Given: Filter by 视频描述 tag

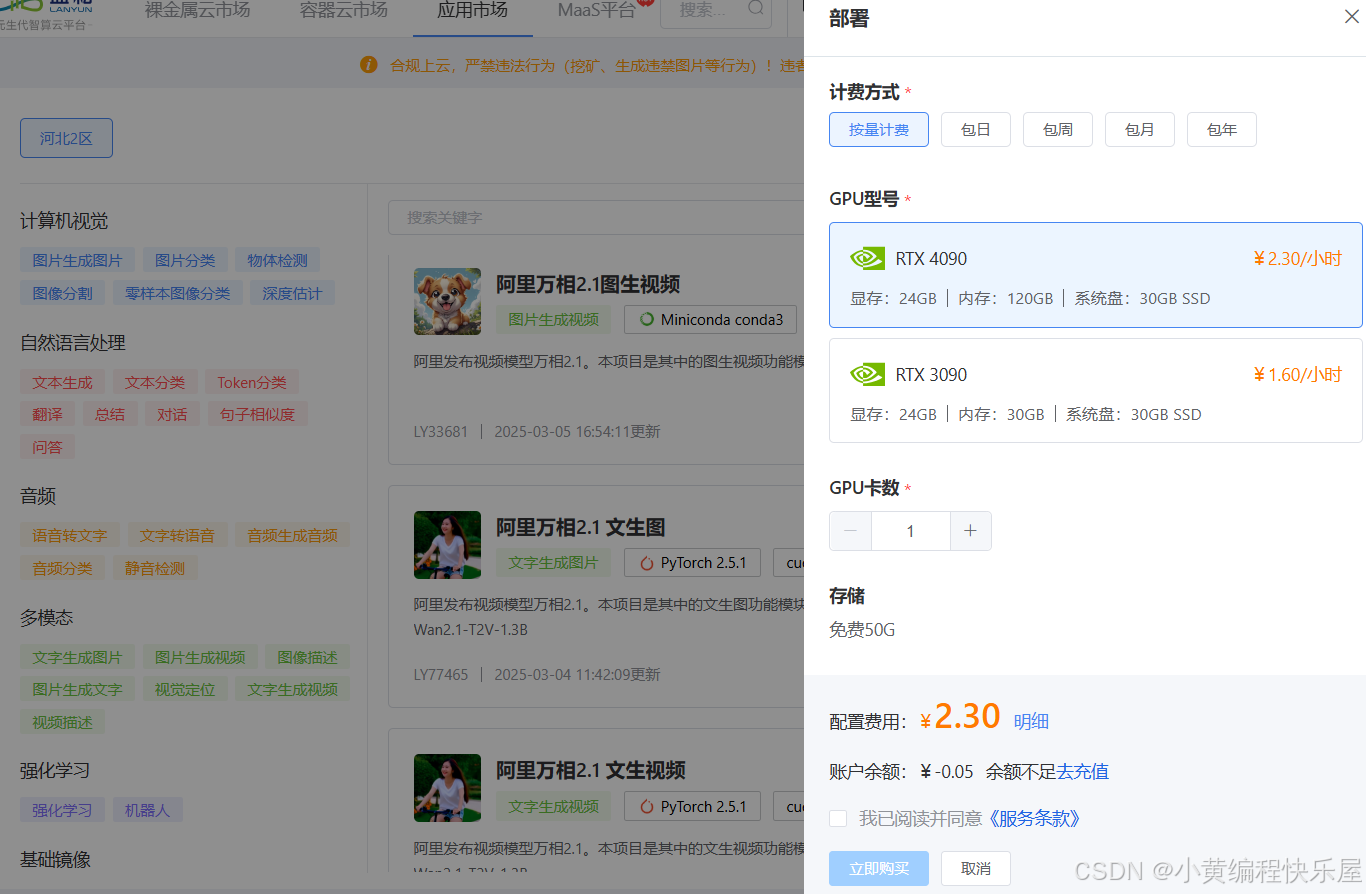Looking at the screenshot, I should [x=62, y=722].
